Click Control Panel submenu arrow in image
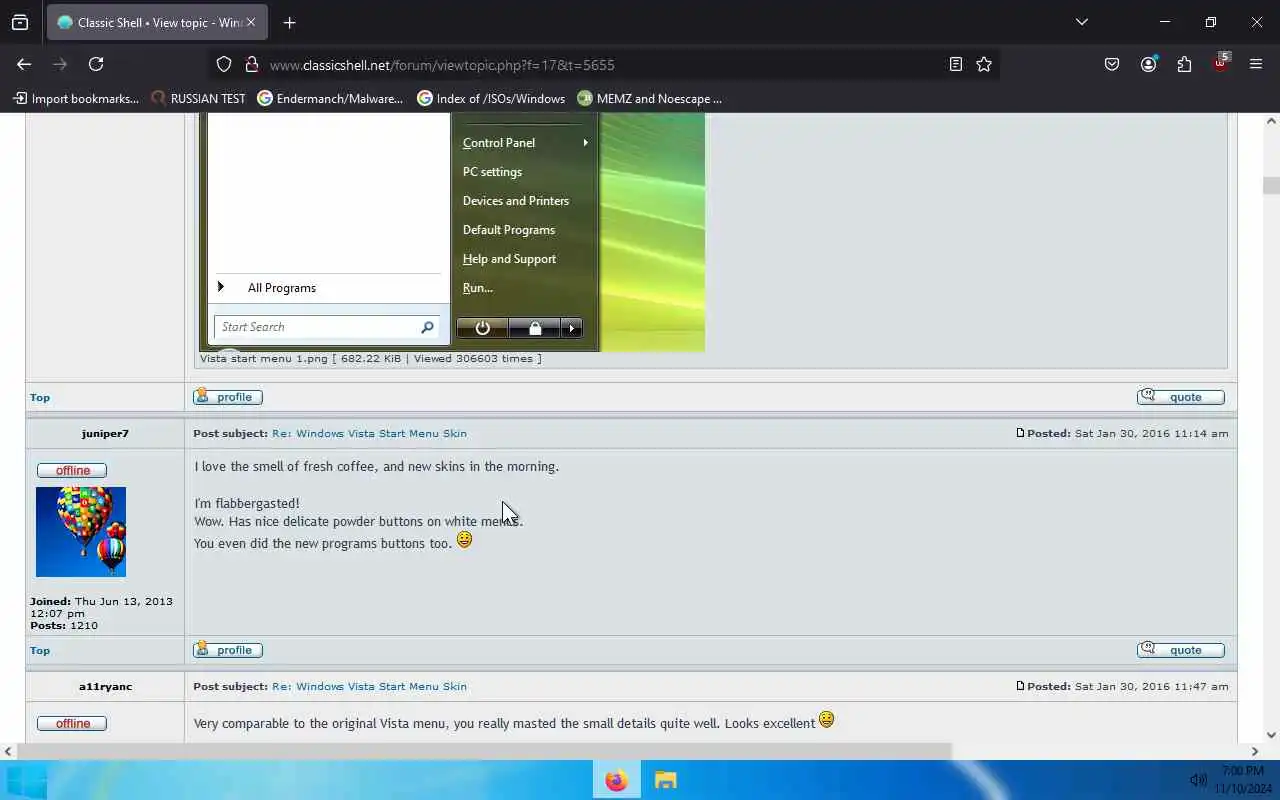The width and height of the screenshot is (1280, 800). tap(585, 143)
